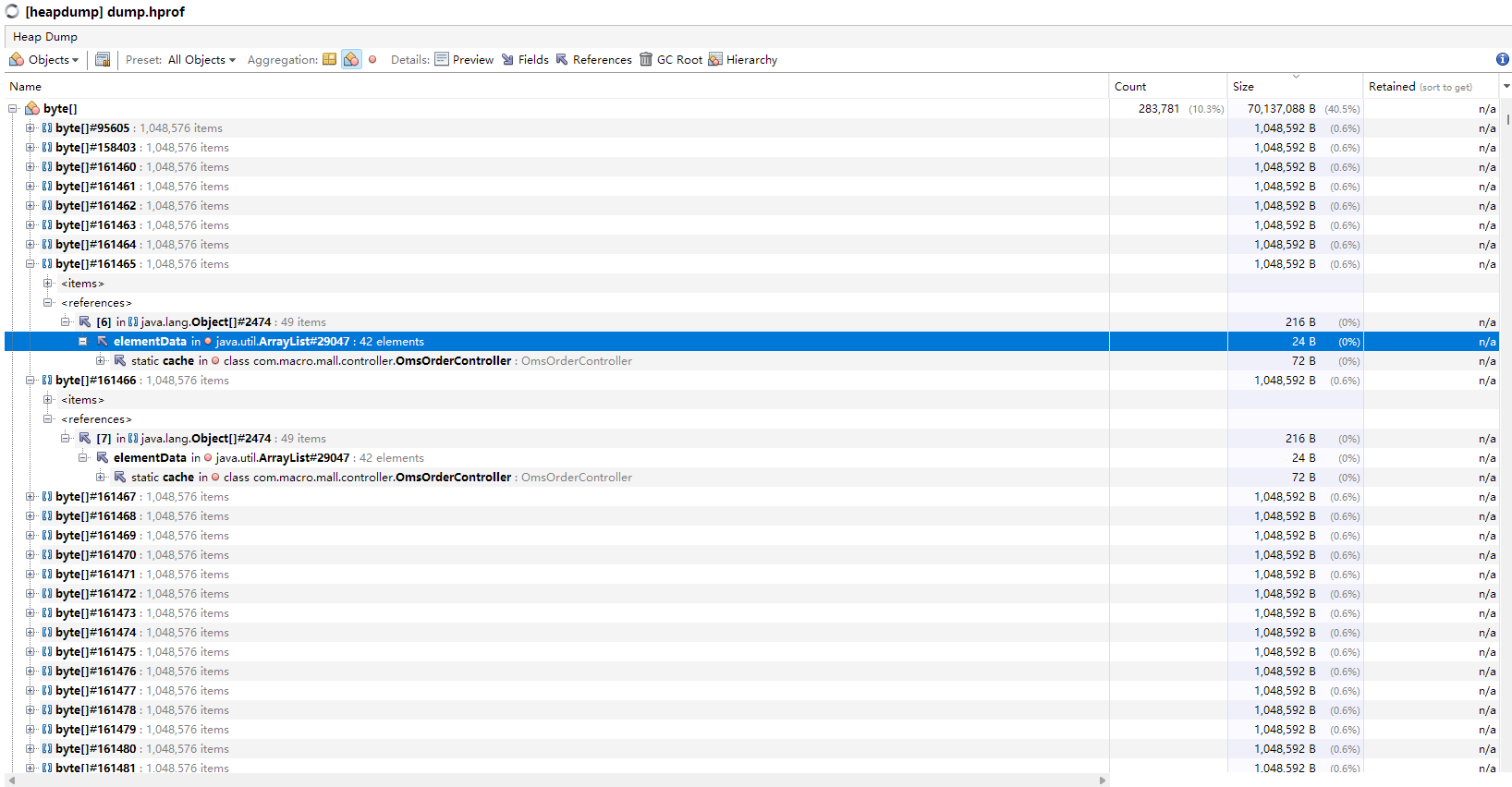Click the array icon of byte[]#161463
Screen dimensions: 1512x787
click(47, 224)
